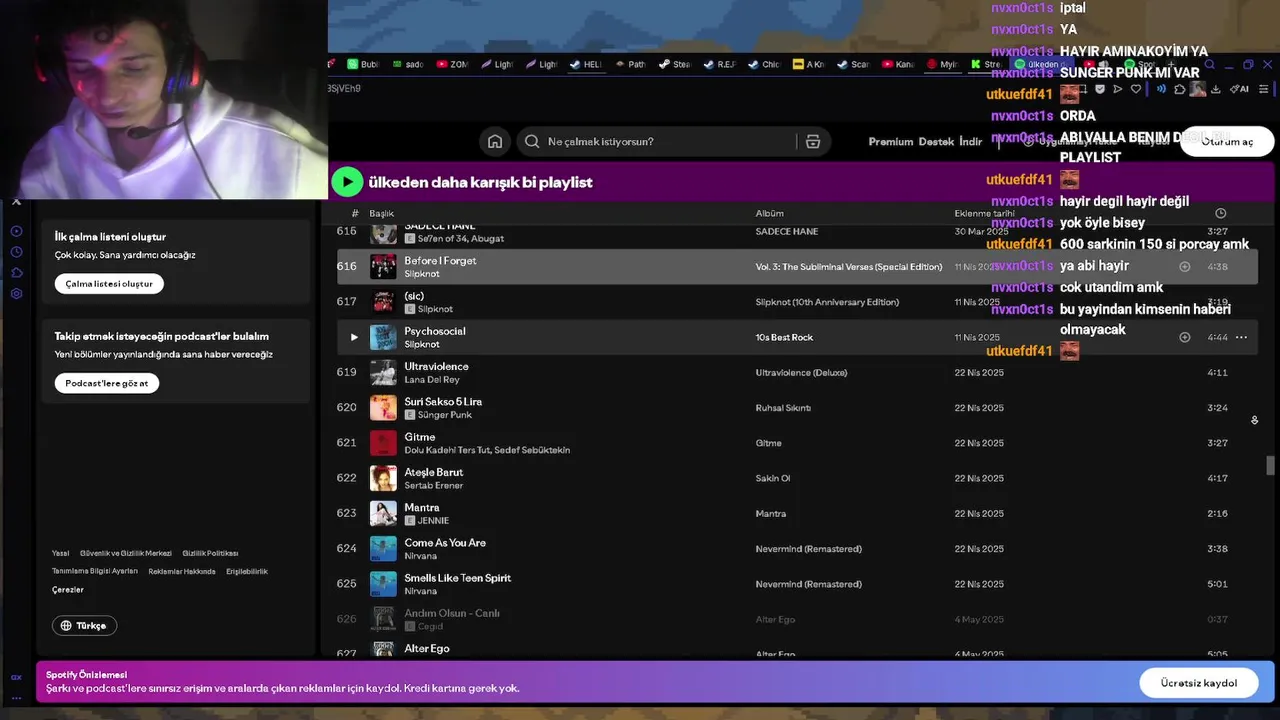The height and width of the screenshot is (720, 1280).
Task: Open the Premium link in the Spotify header
Action: [x=890, y=141]
